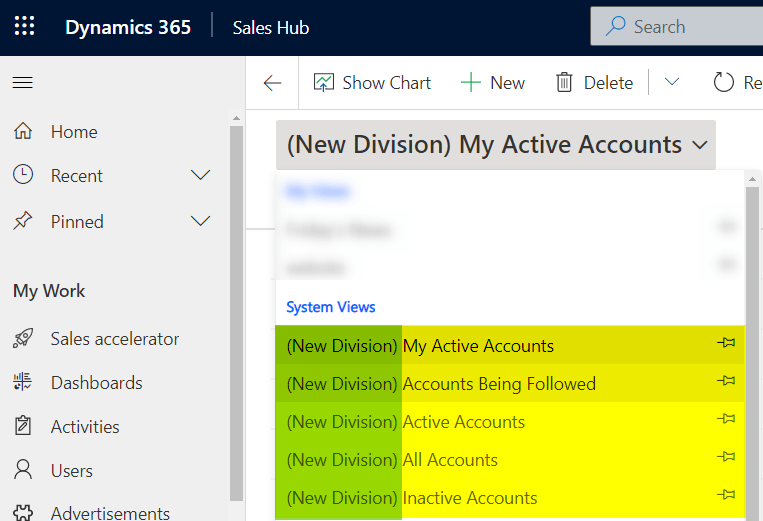Open more Delete options dropdown arrow
This screenshot has height=521, width=763.
672,83
